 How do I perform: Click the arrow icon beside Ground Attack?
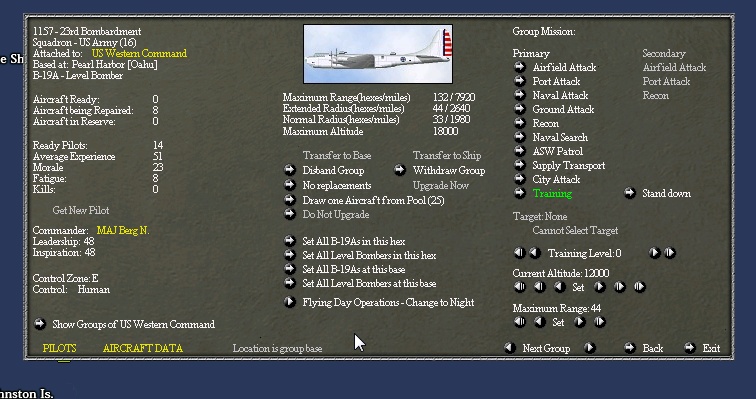[x=519, y=109]
